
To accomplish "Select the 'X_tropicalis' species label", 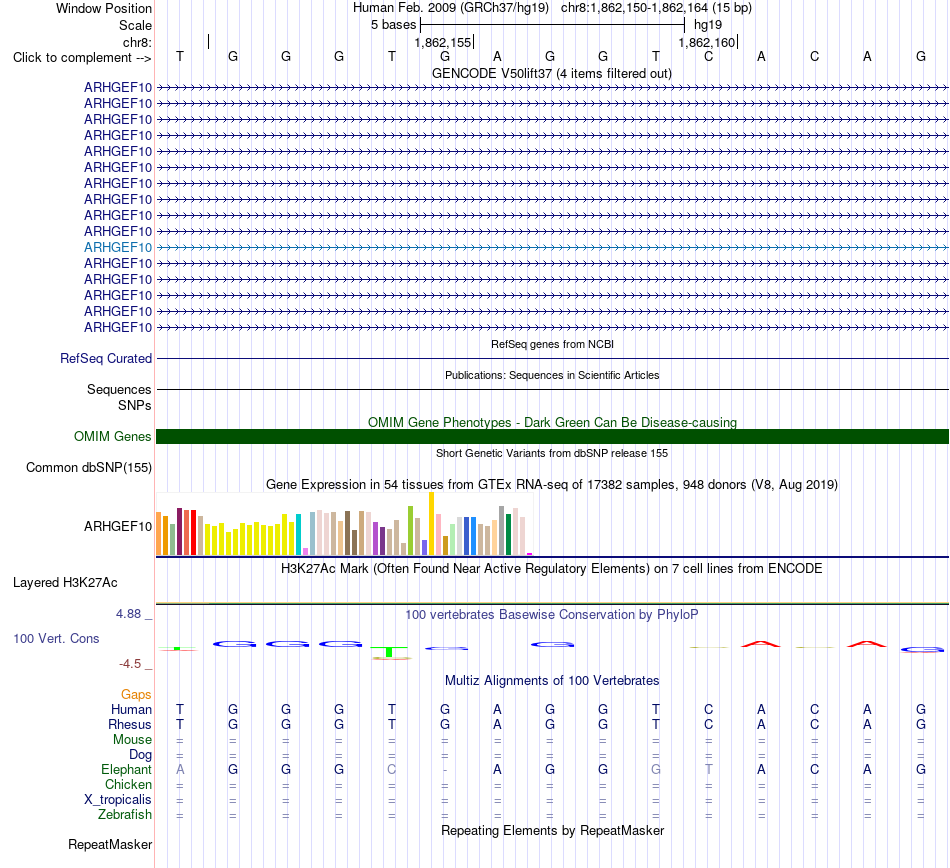I will 118,800.
